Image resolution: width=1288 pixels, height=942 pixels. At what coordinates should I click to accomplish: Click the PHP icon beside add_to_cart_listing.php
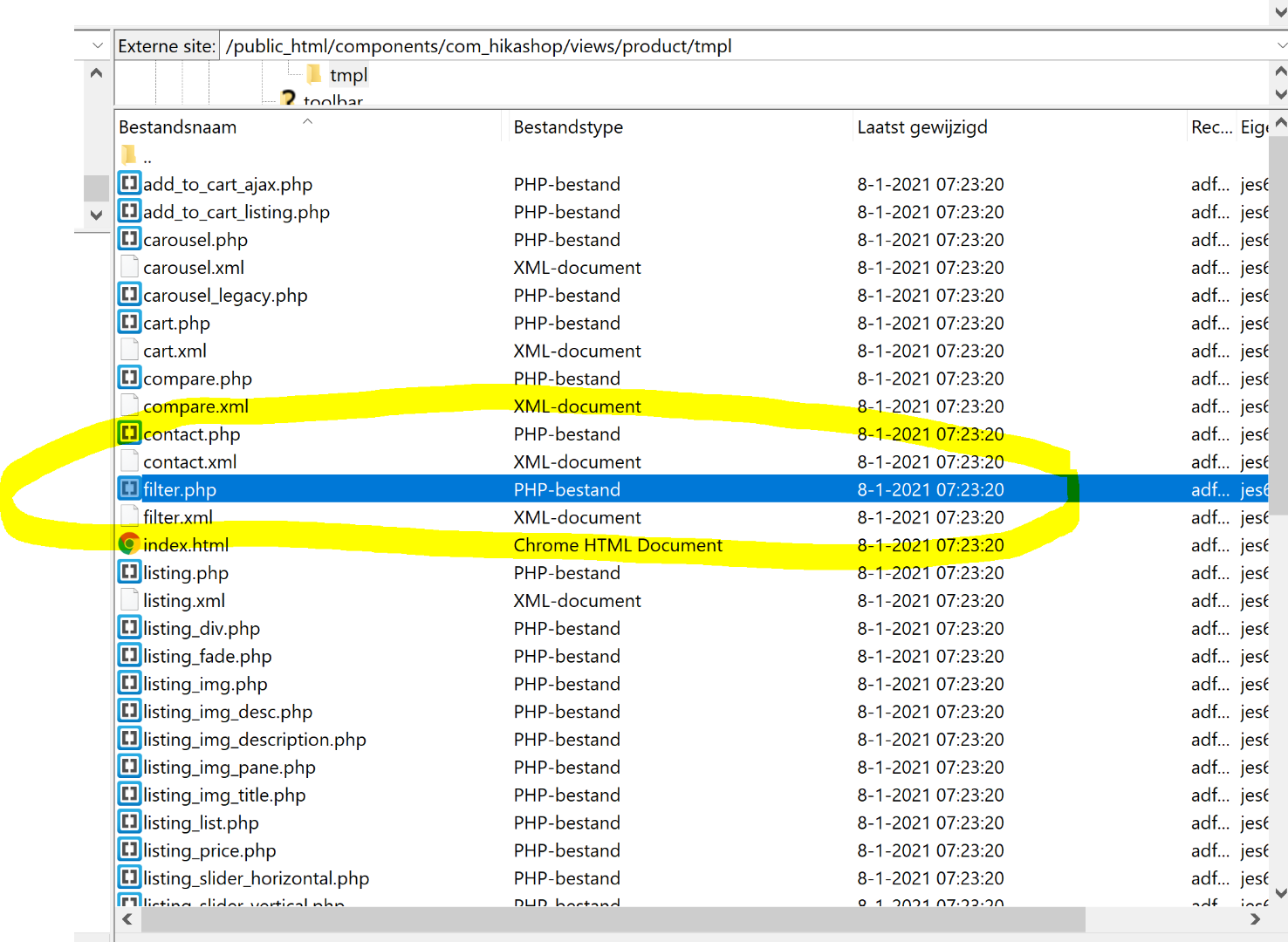[x=129, y=211]
